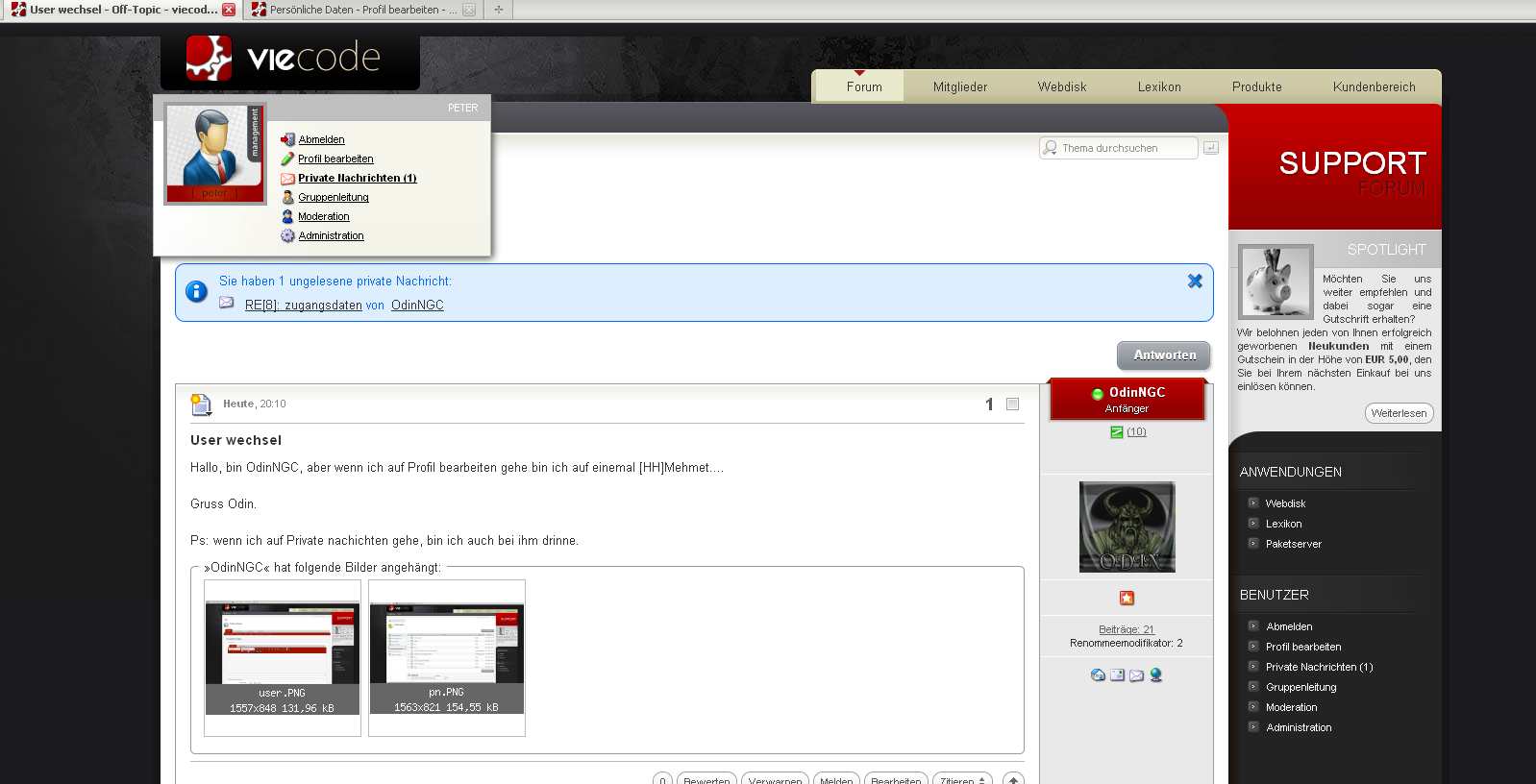Open the user.PNG attachment thumbnail
The image size is (1536, 784).
[x=282, y=644]
